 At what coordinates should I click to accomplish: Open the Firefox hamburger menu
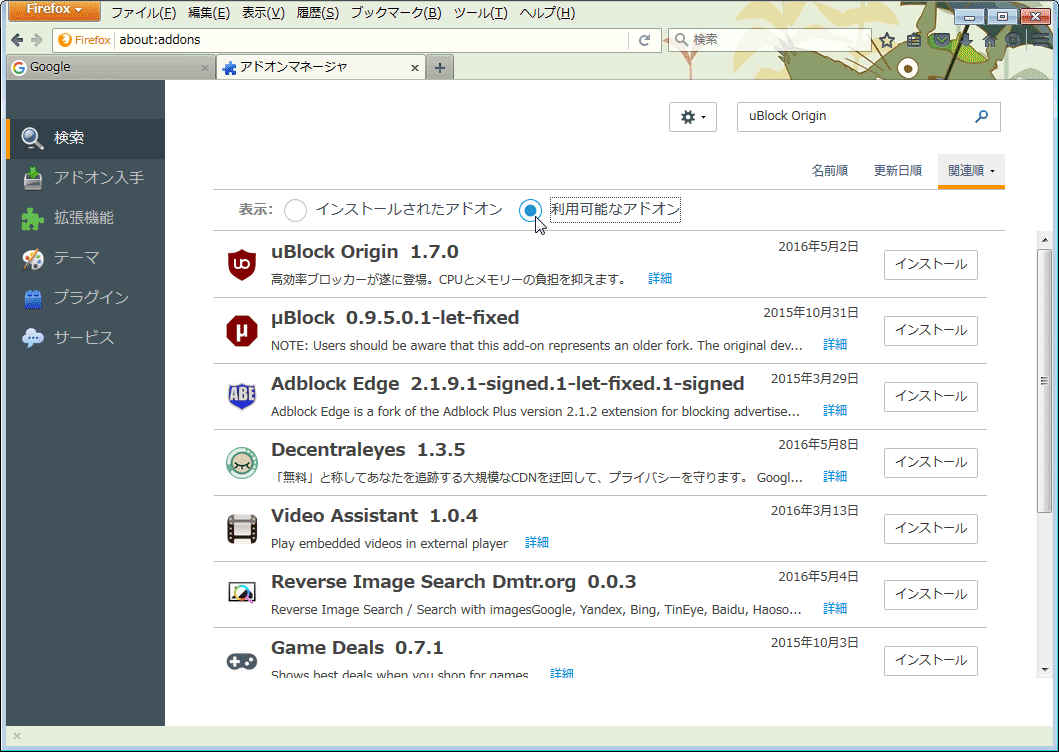point(1039,41)
